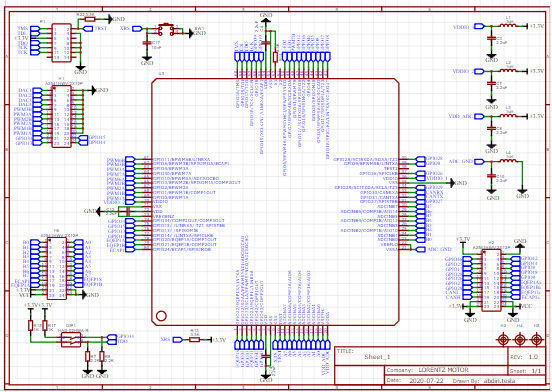
Task: Select the H6 header with R0–R7 nets
Action: click(x=57, y=268)
